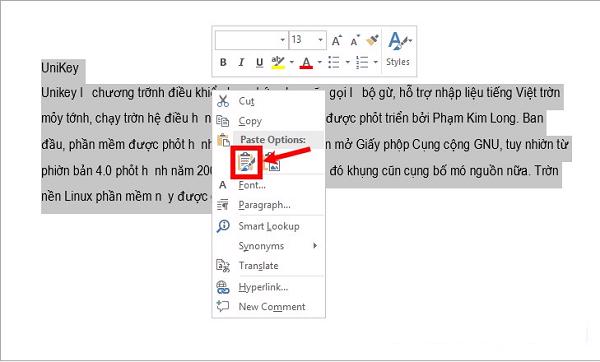Screen dimensions: 600x362
Task: Open the font size dropdown arrow
Action: tap(320, 40)
